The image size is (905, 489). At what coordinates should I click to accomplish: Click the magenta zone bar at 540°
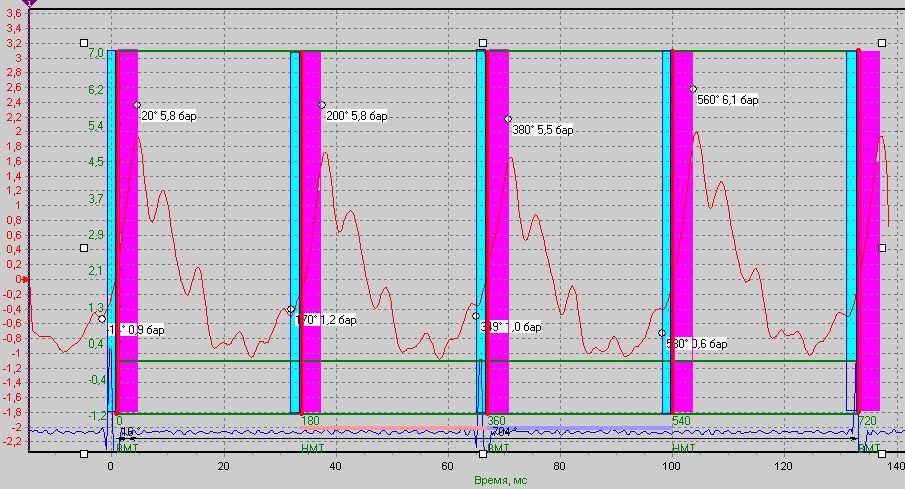pyautogui.click(x=684, y=232)
